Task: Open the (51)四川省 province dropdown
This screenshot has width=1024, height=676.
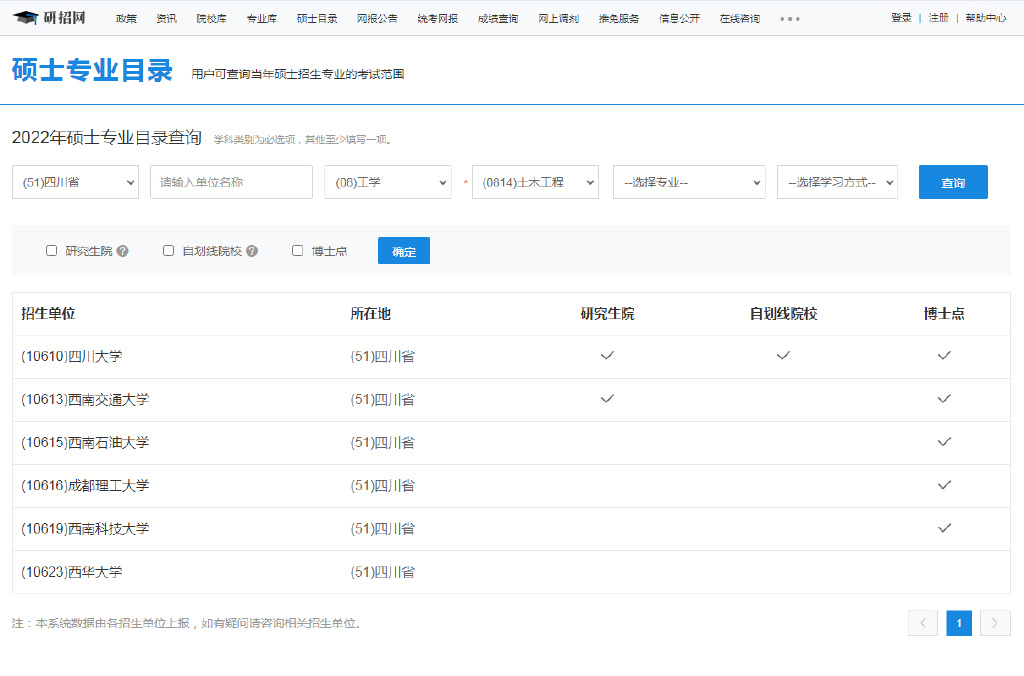Action: (x=75, y=182)
